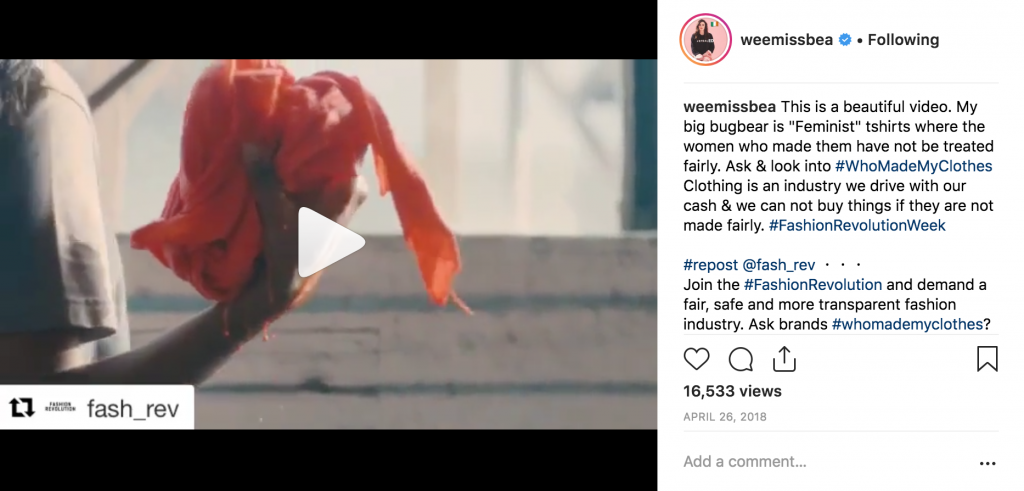
Task: Click weemissbea username in the caption
Action: (730, 106)
